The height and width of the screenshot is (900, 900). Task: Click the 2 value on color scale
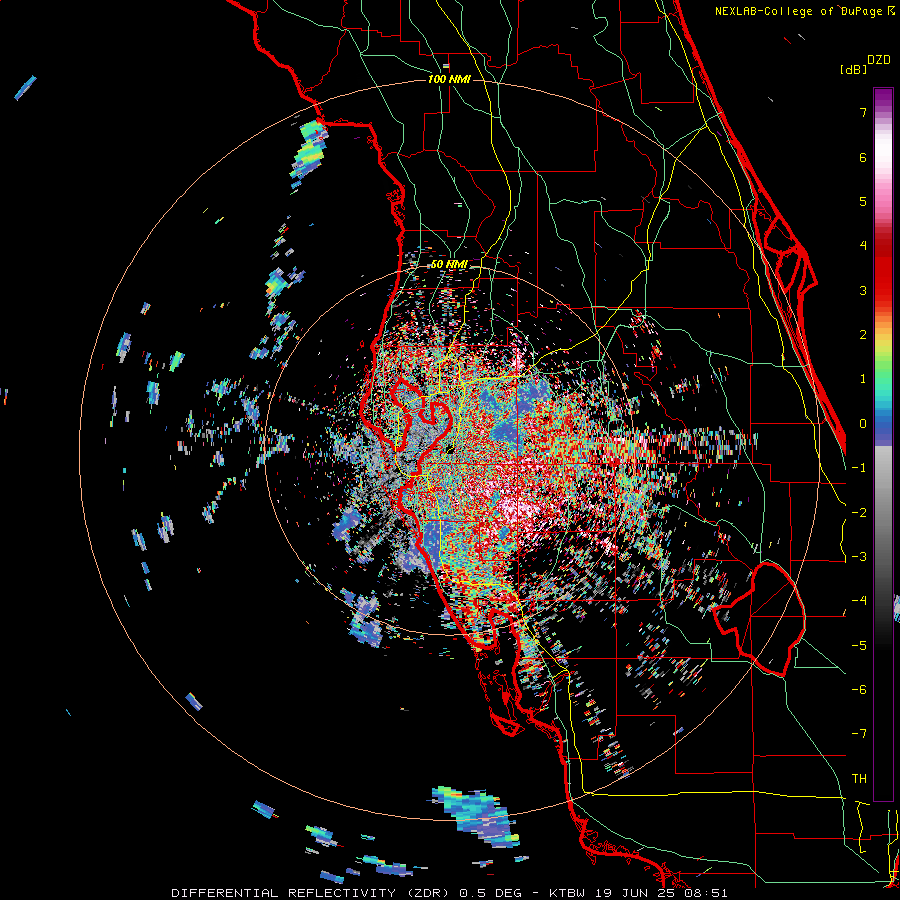tap(863, 335)
